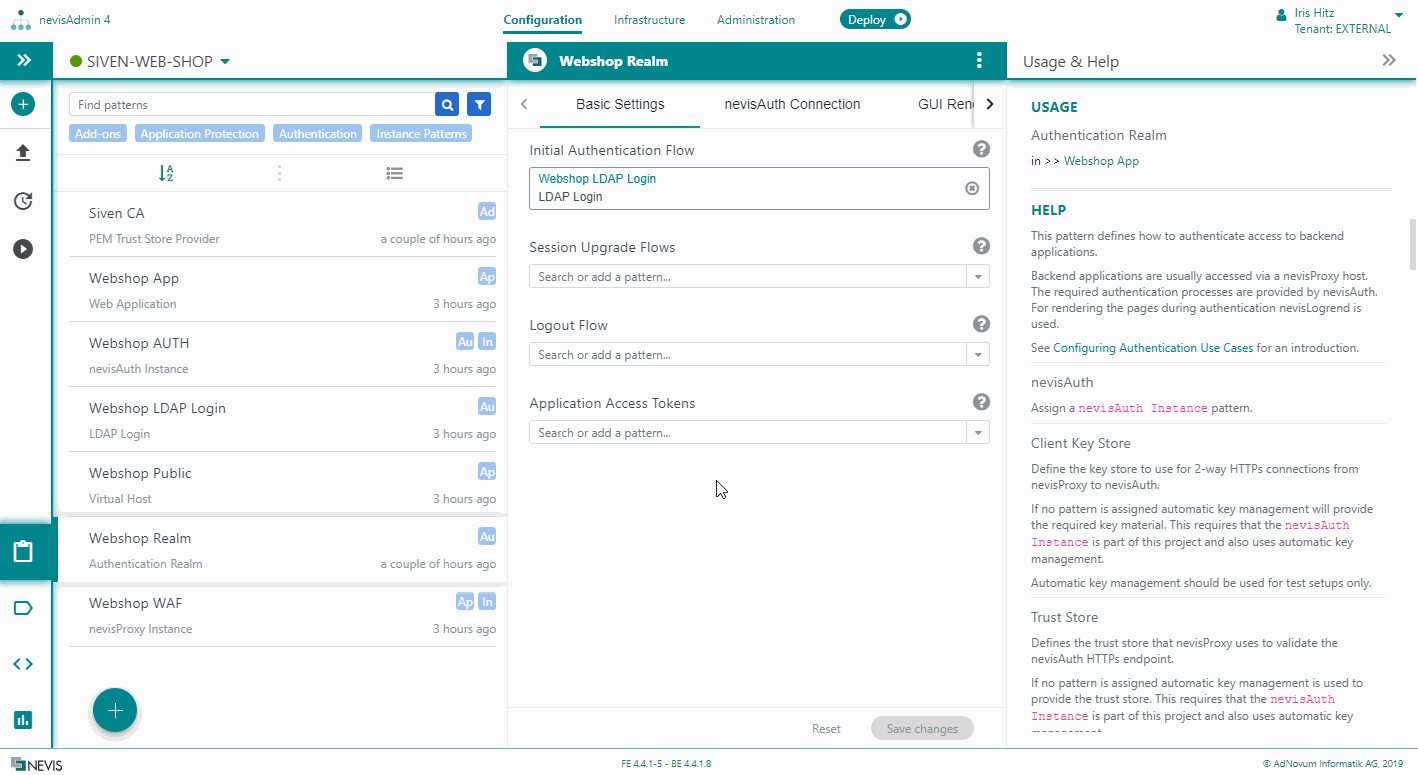Click the play icon in left sidebar
1418x775 pixels.
[x=24, y=249]
